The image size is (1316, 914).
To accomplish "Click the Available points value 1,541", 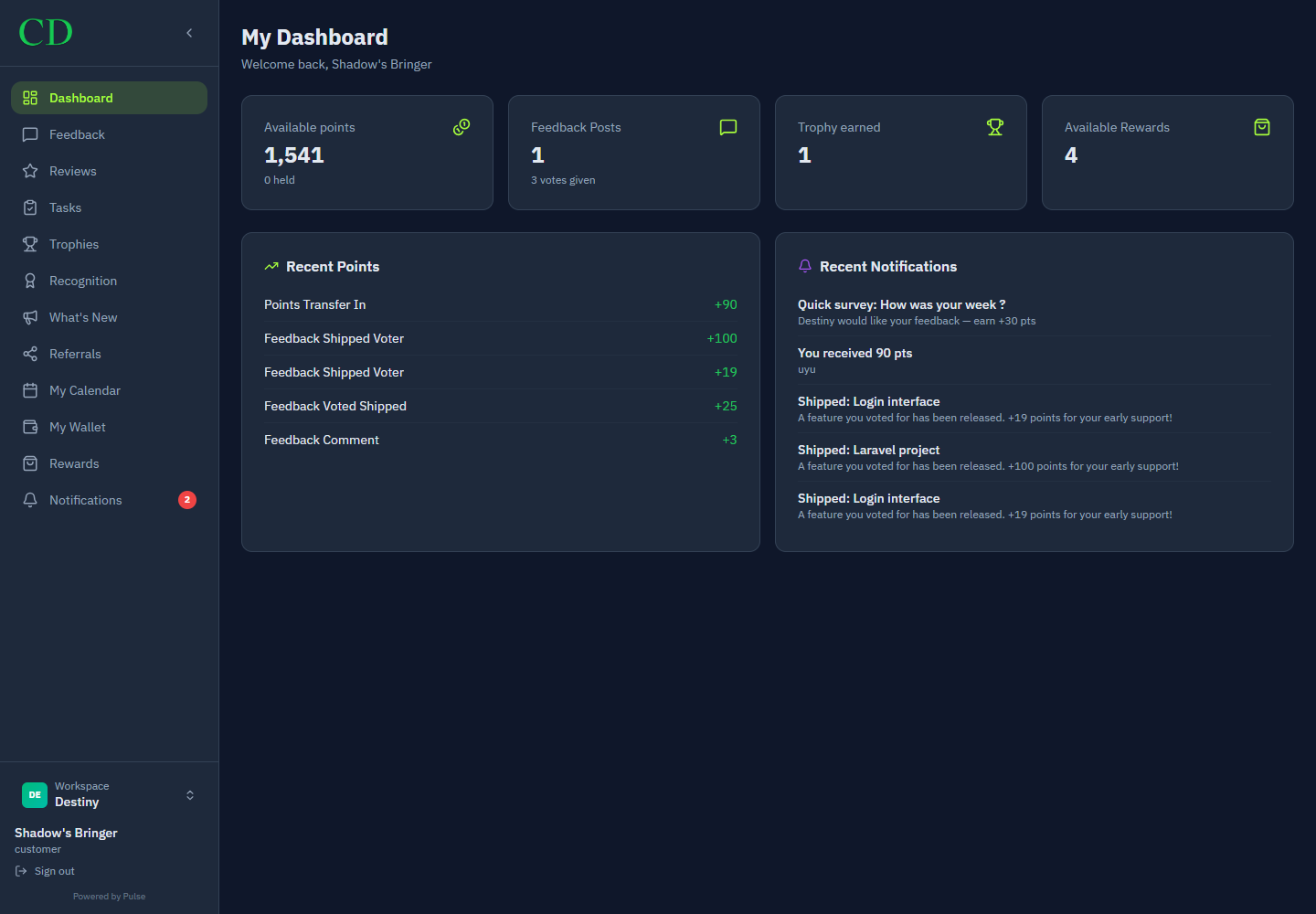I will [294, 155].
